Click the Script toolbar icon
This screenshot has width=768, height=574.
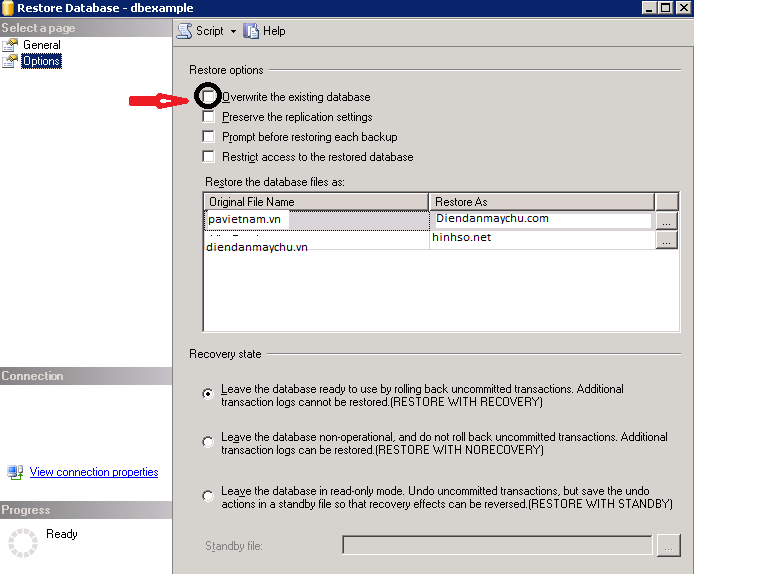coord(185,31)
